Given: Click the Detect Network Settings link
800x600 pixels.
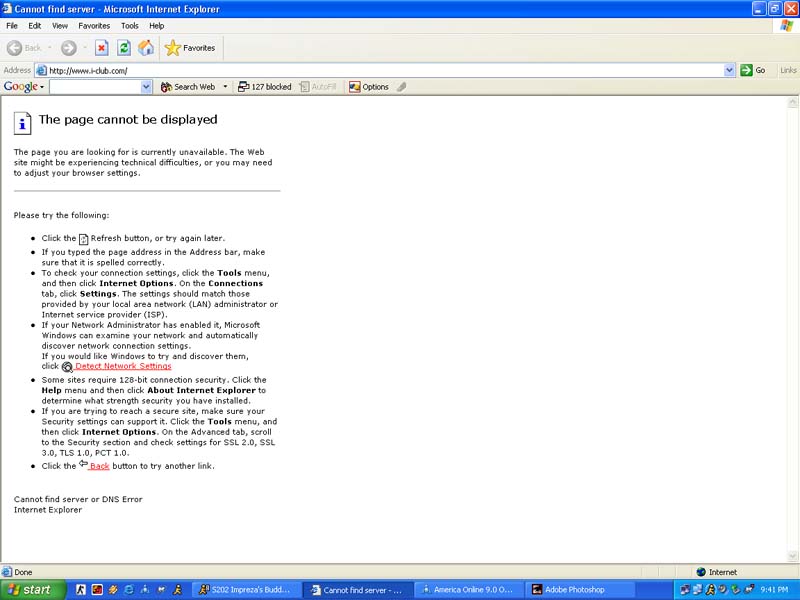Looking at the screenshot, I should point(123,366).
